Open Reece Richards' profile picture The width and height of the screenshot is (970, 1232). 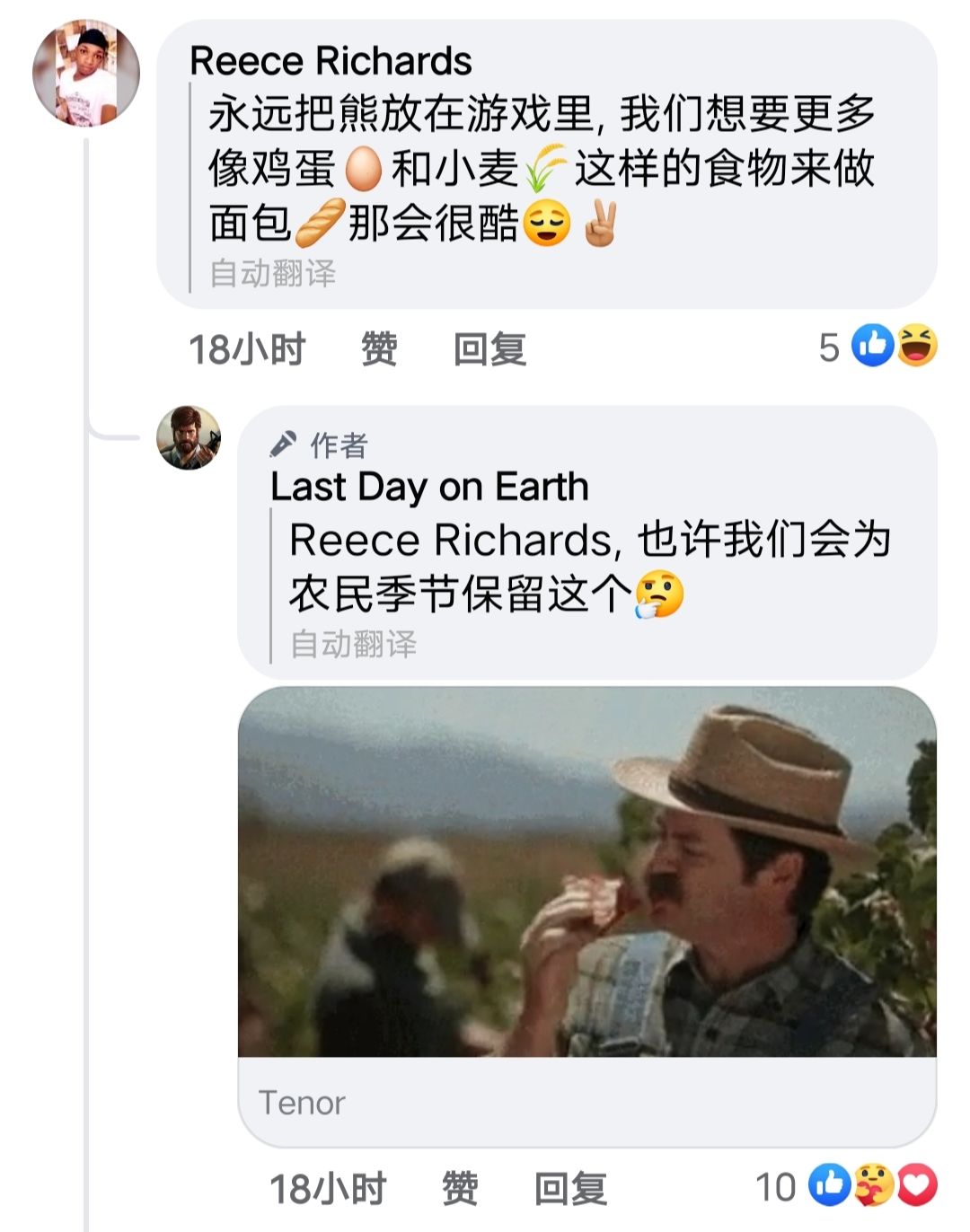tap(86, 74)
